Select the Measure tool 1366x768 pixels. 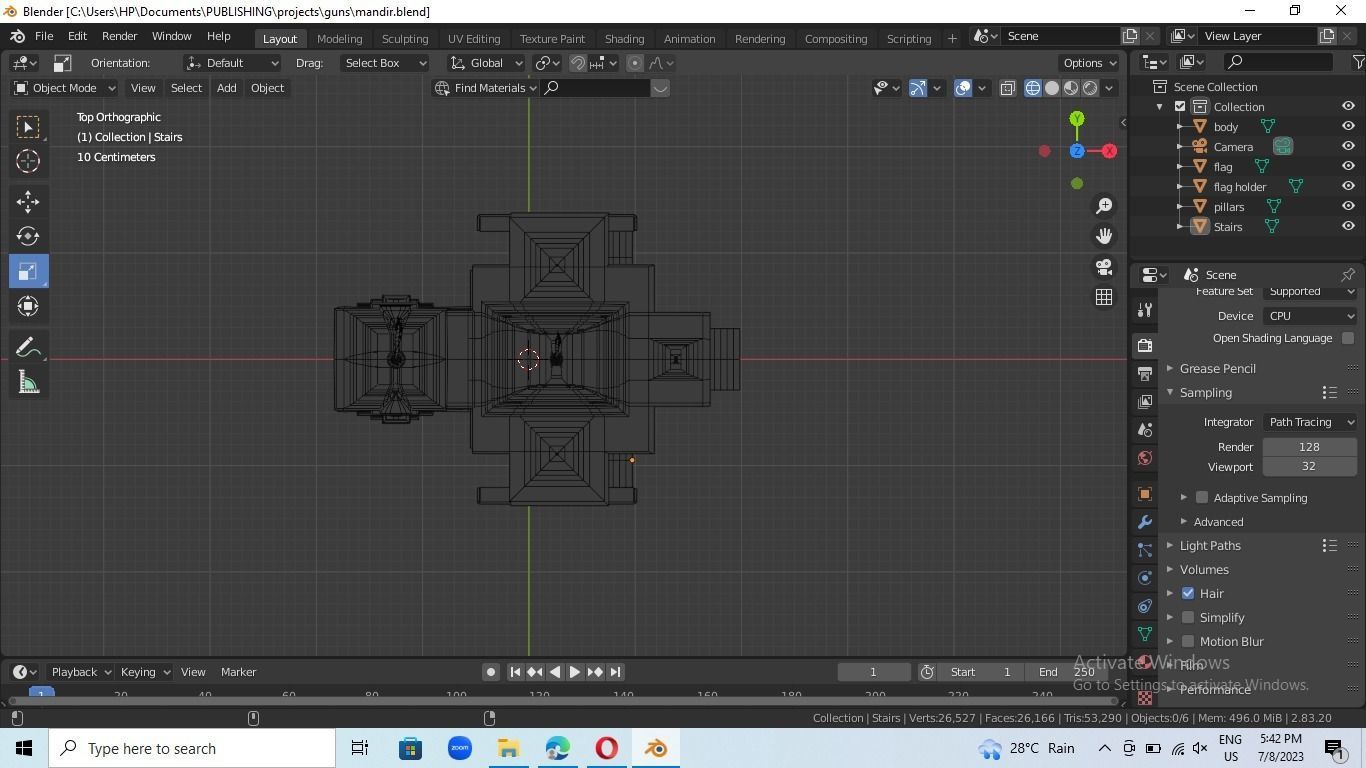pyautogui.click(x=28, y=382)
